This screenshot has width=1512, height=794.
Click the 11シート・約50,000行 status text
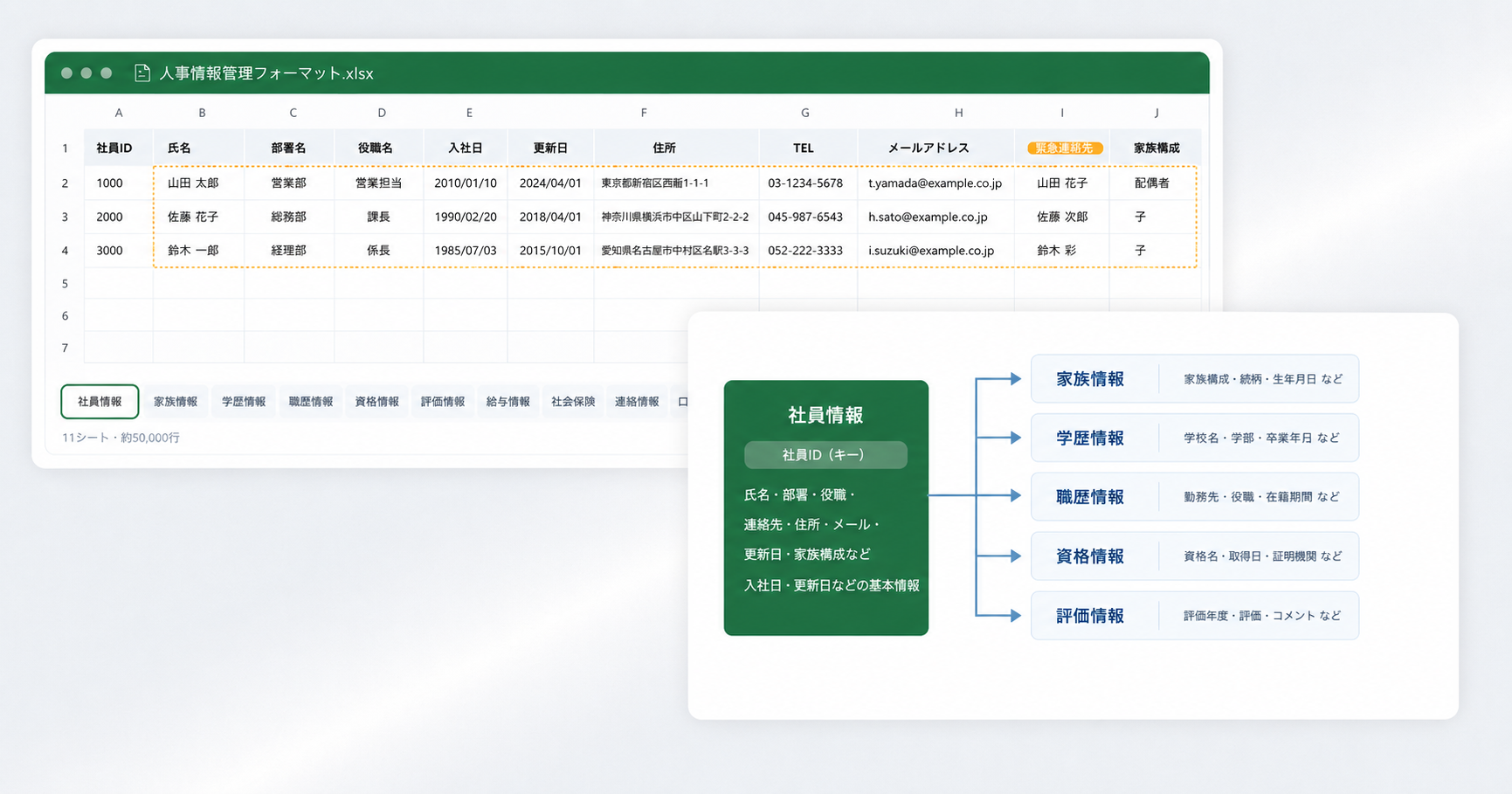(x=121, y=438)
